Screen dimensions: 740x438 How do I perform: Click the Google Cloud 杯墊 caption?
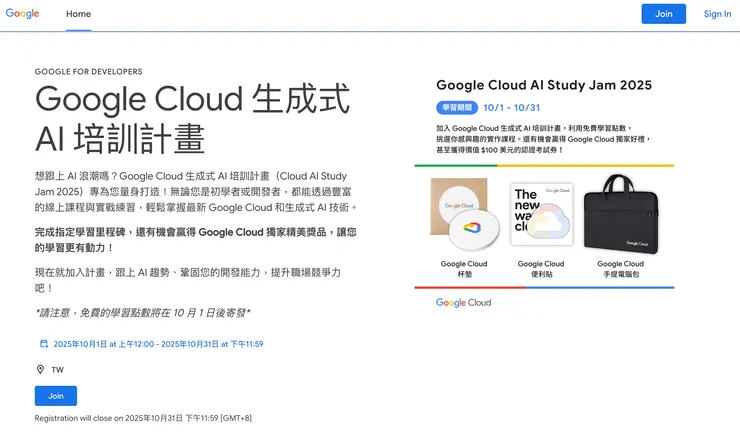[x=464, y=269]
